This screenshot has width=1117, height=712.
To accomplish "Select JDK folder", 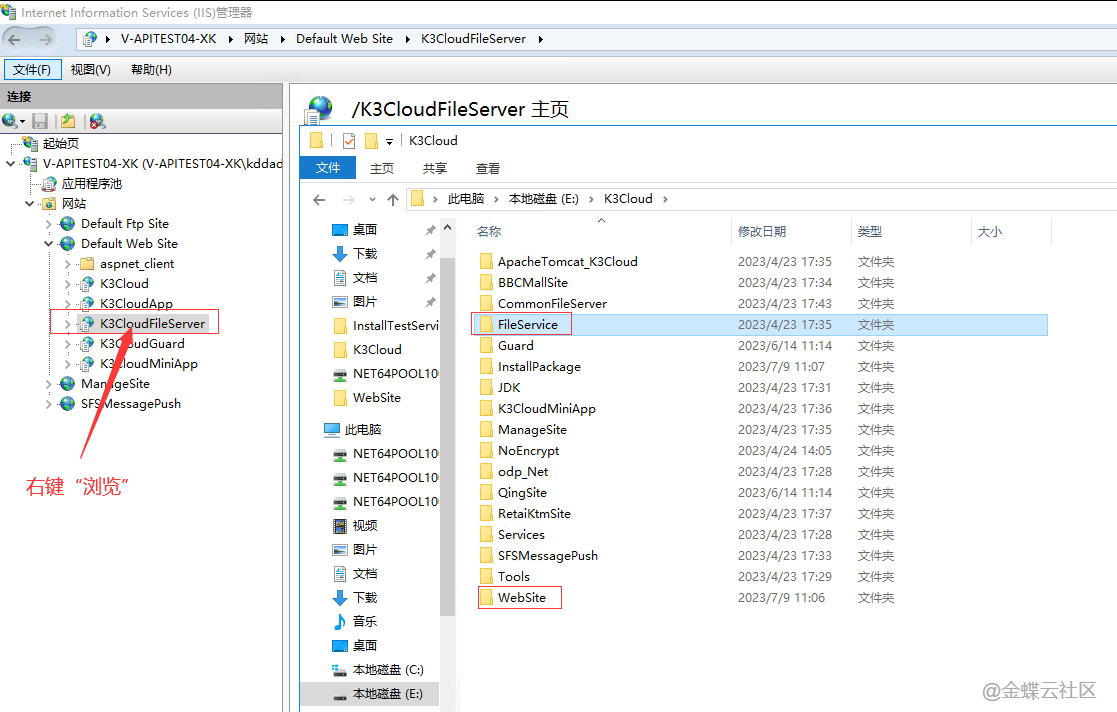I will tap(509, 388).
